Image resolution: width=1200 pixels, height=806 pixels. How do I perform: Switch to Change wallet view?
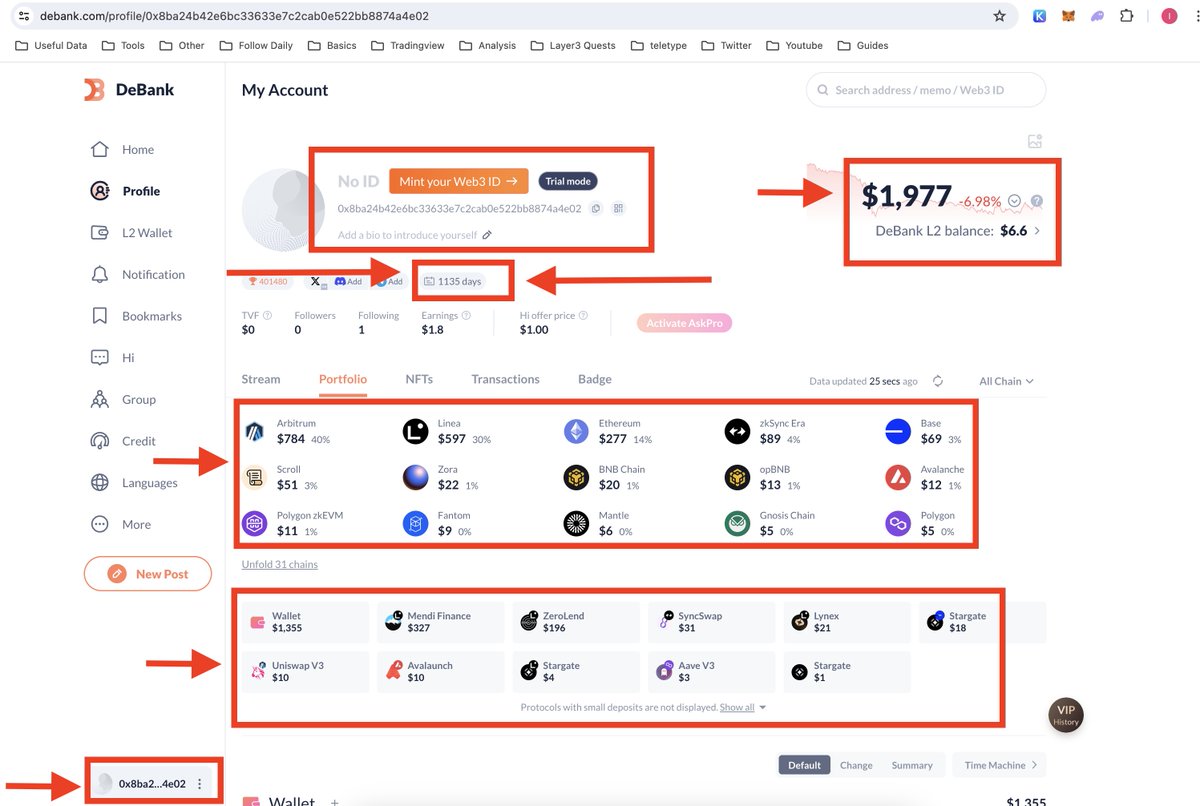pos(856,765)
